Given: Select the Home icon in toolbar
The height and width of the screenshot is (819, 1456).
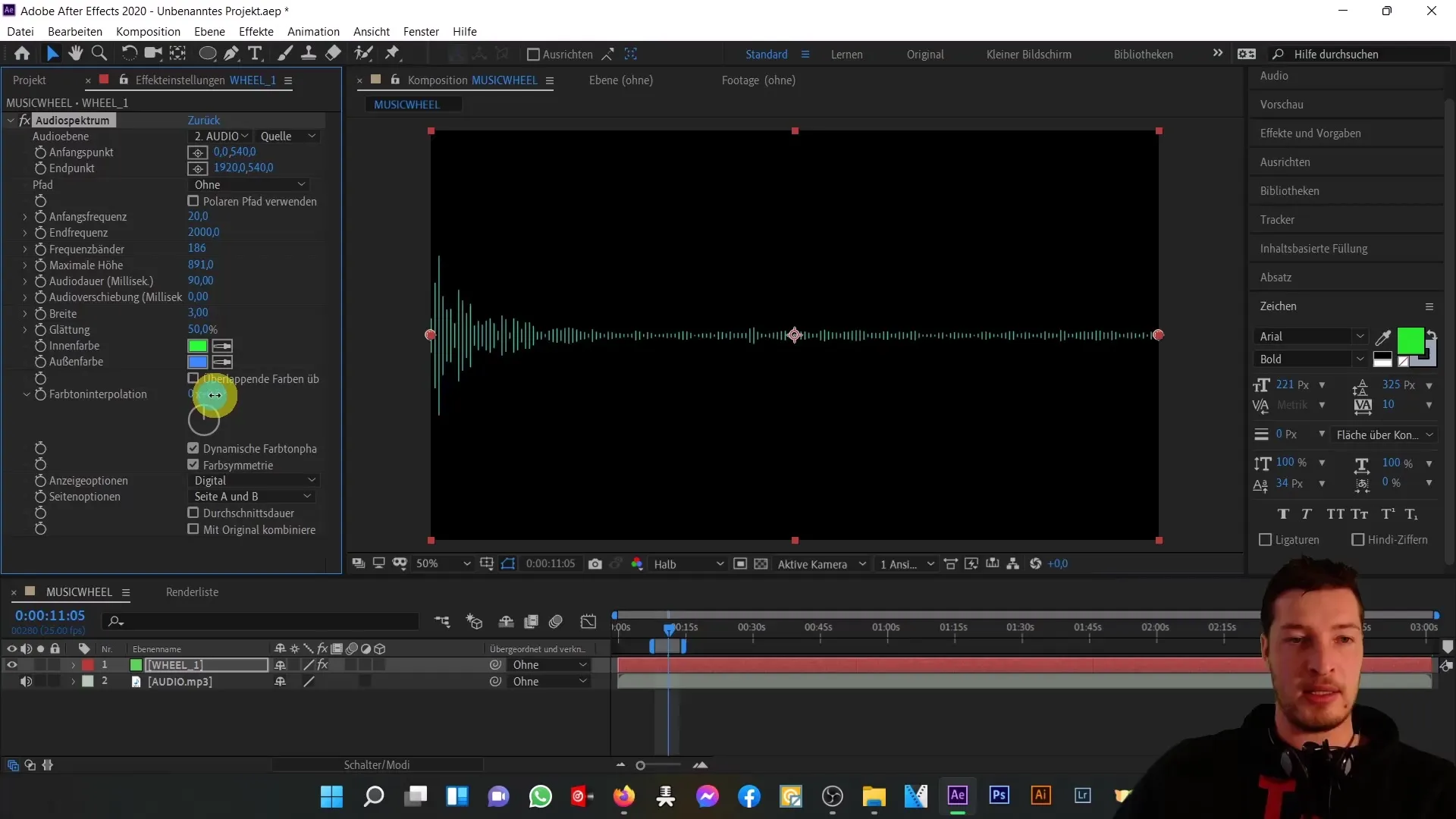Looking at the screenshot, I should coord(22,54).
